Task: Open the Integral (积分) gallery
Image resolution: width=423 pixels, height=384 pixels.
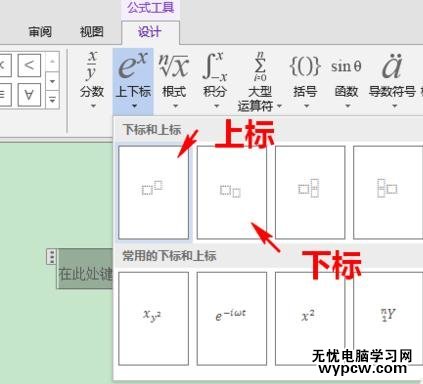Action: [x=215, y=79]
